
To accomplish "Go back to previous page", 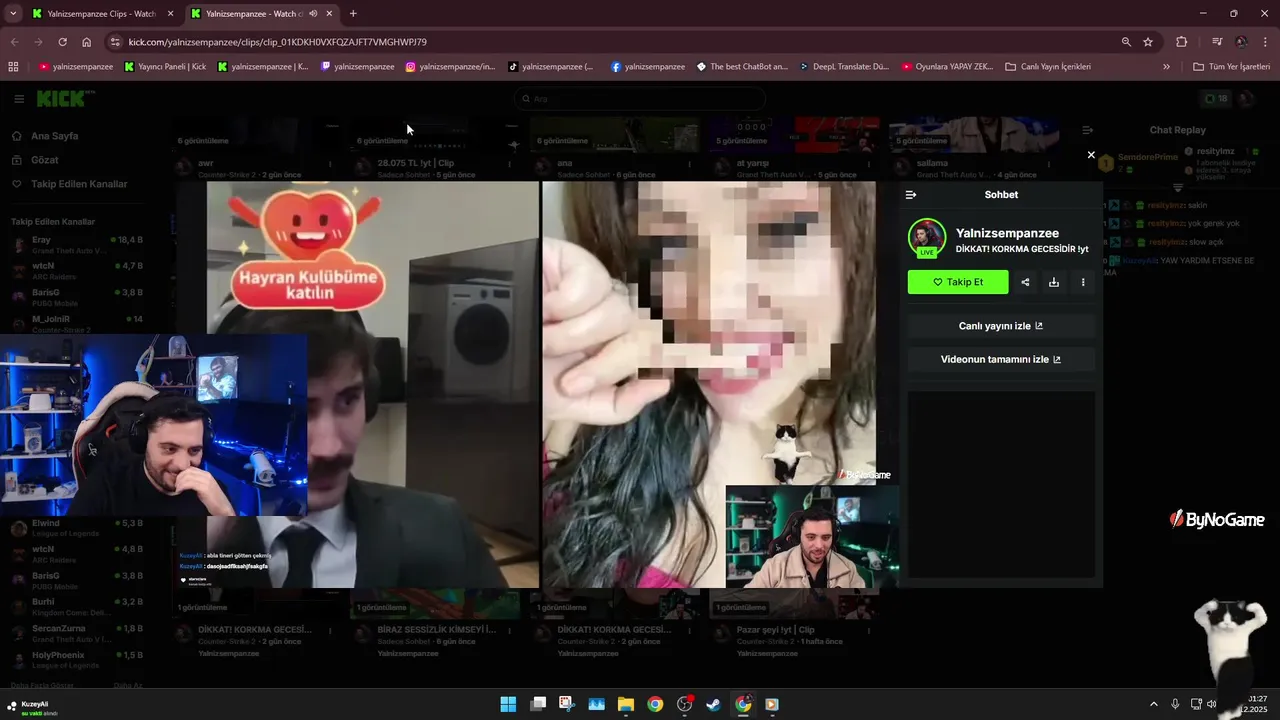I will pos(14,42).
